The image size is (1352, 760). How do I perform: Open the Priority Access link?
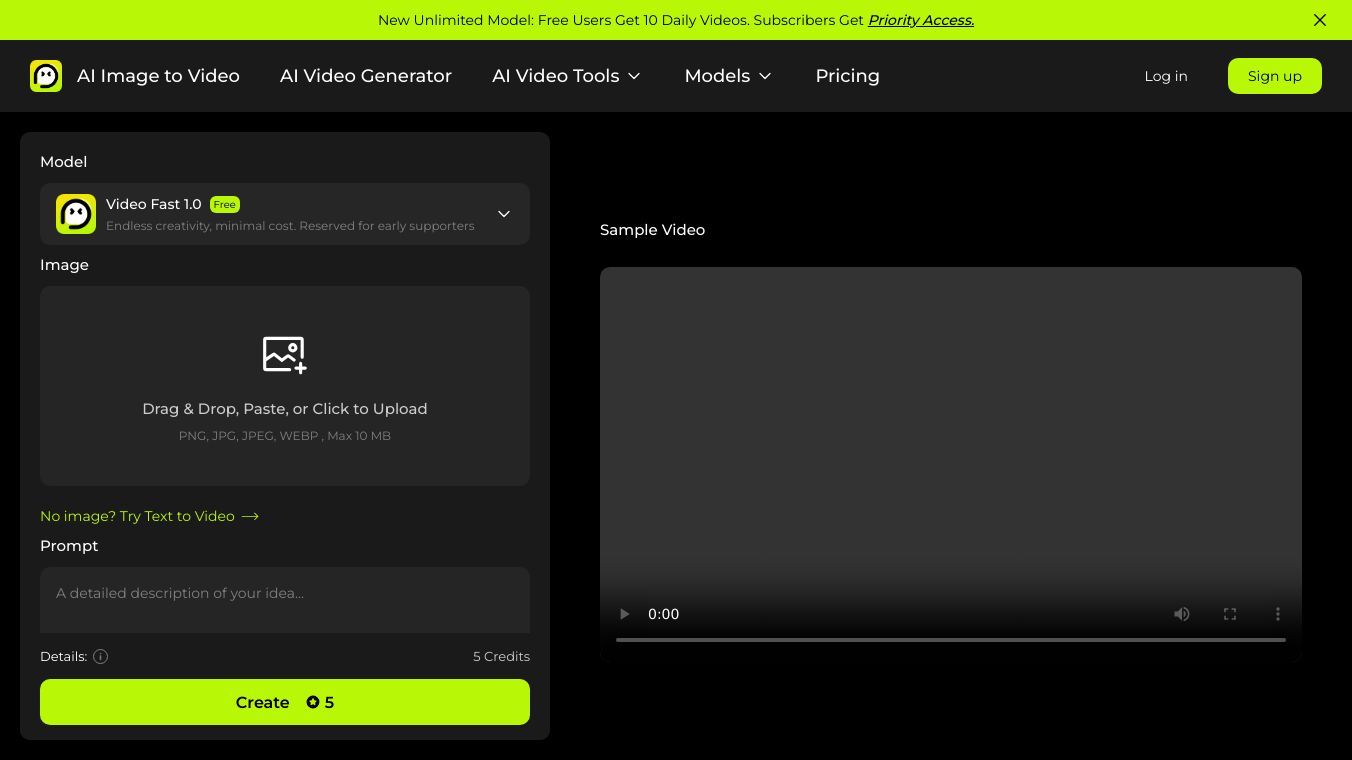coord(921,20)
